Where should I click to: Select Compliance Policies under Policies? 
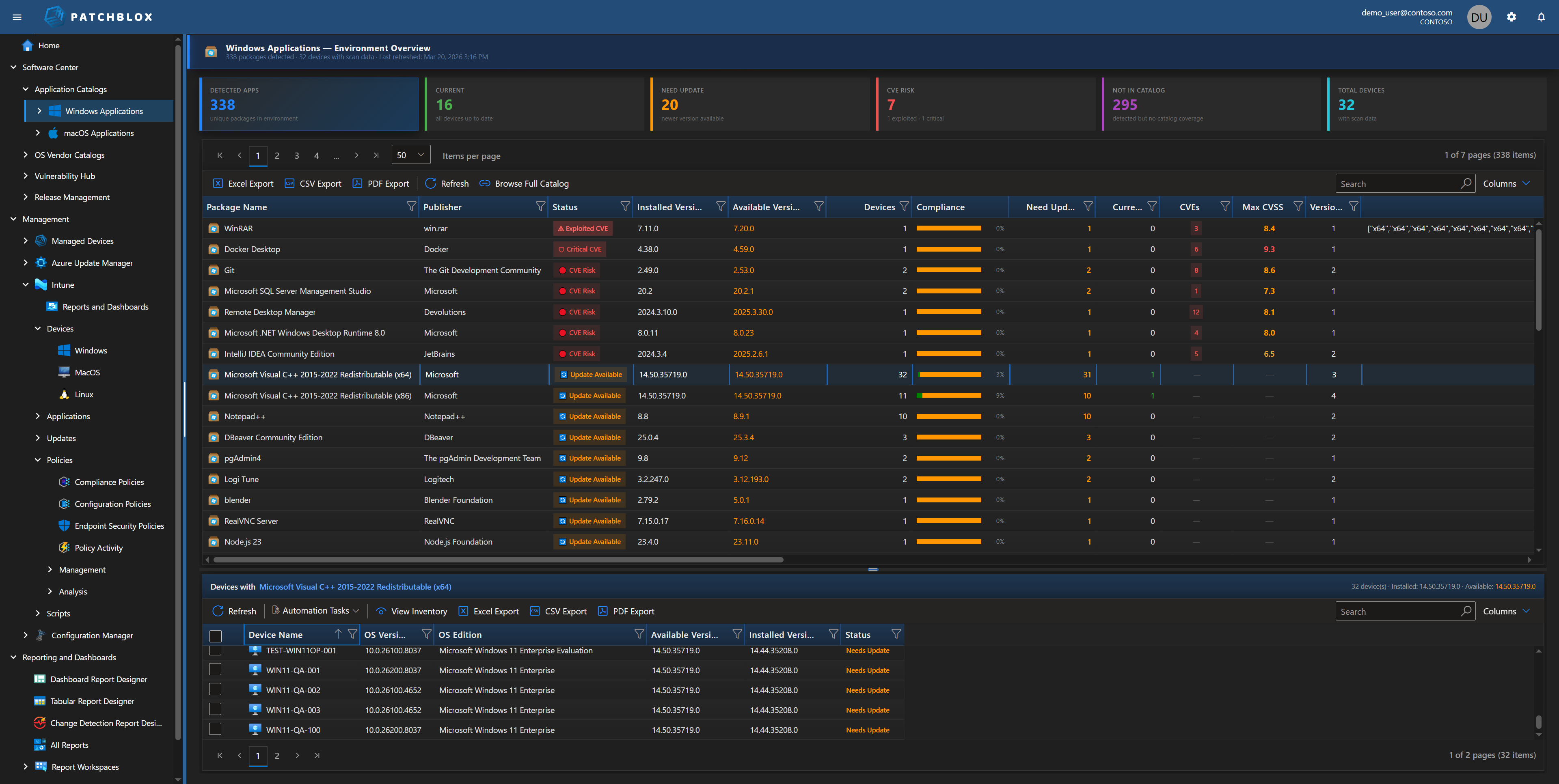[x=109, y=482]
